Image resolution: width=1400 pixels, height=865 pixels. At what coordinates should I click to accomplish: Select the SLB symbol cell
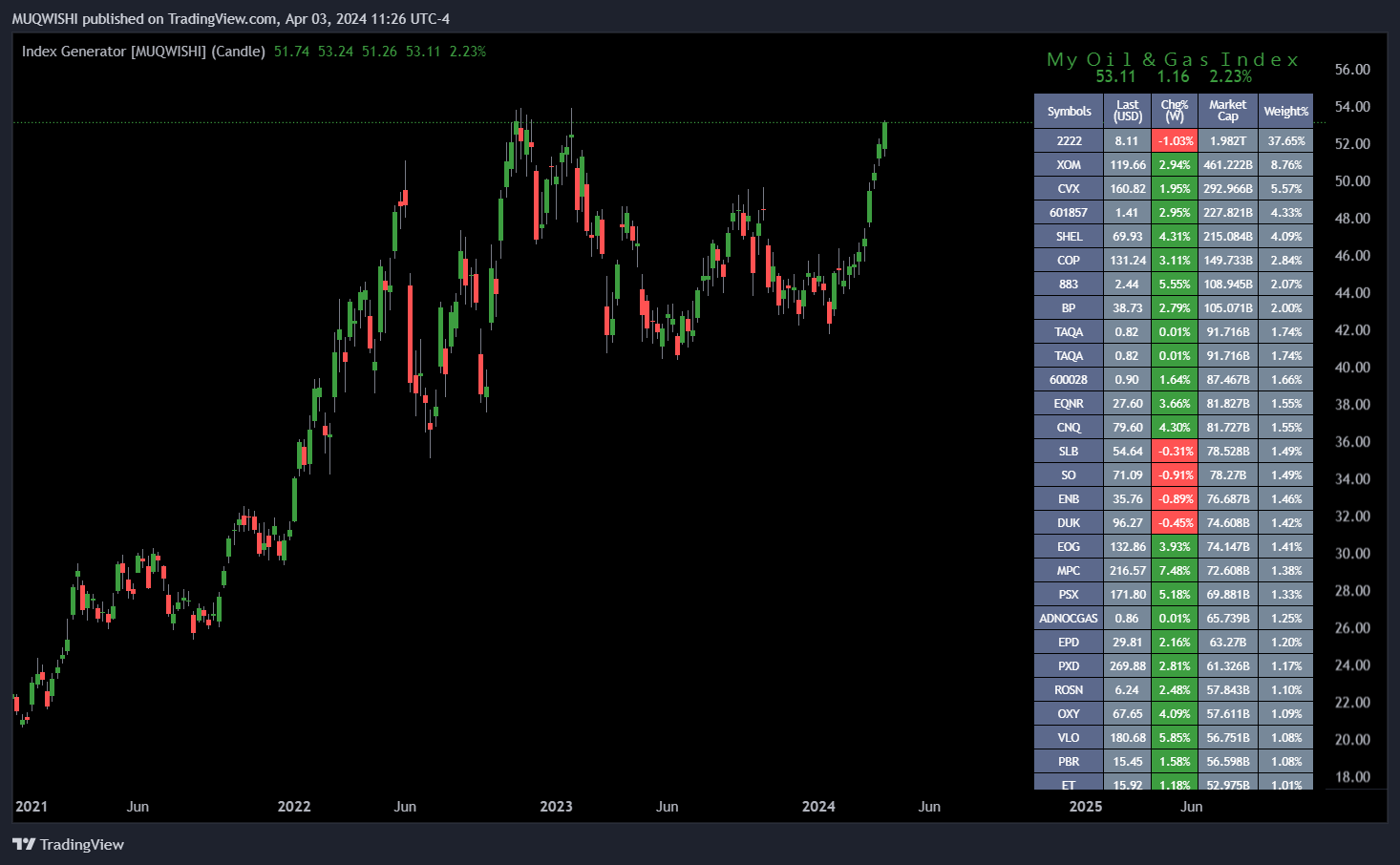coord(1069,451)
